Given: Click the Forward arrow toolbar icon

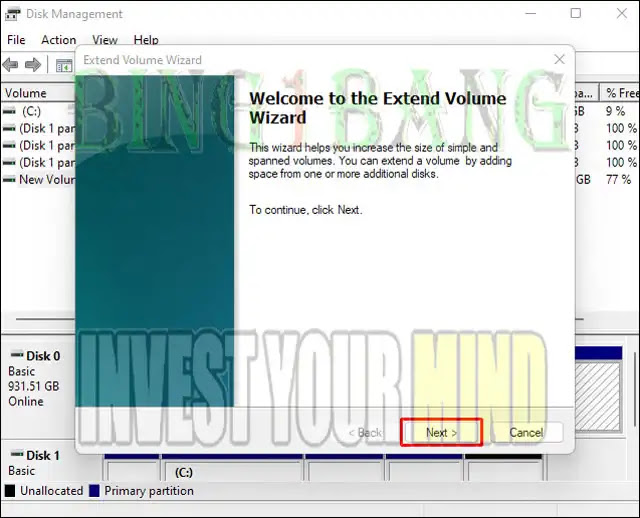Looking at the screenshot, I should pyautogui.click(x=33, y=64).
